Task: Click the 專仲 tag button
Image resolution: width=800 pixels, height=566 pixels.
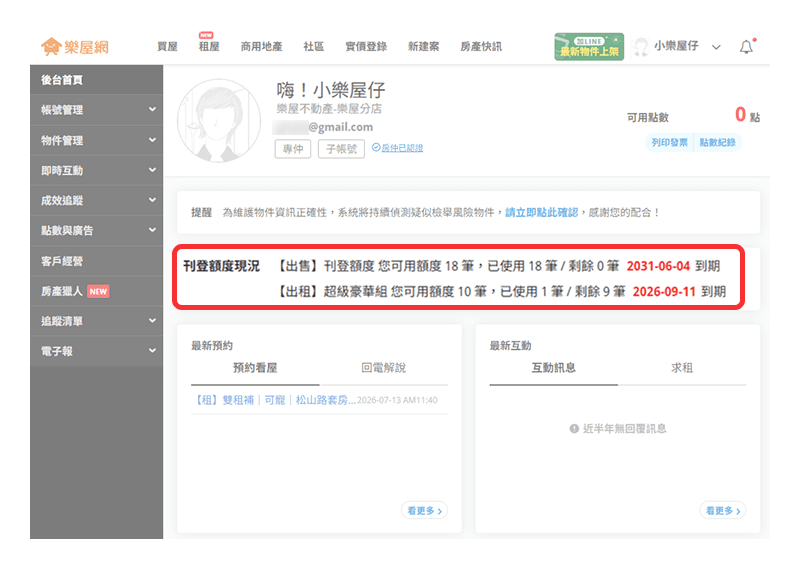Action: (x=293, y=149)
